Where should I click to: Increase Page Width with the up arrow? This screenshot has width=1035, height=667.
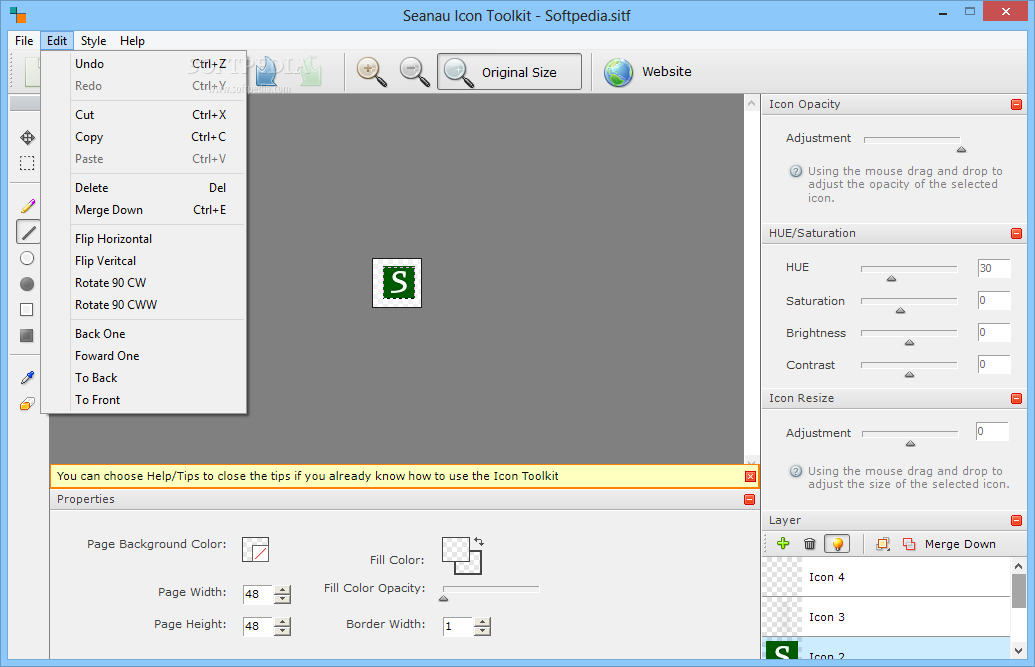point(283,590)
